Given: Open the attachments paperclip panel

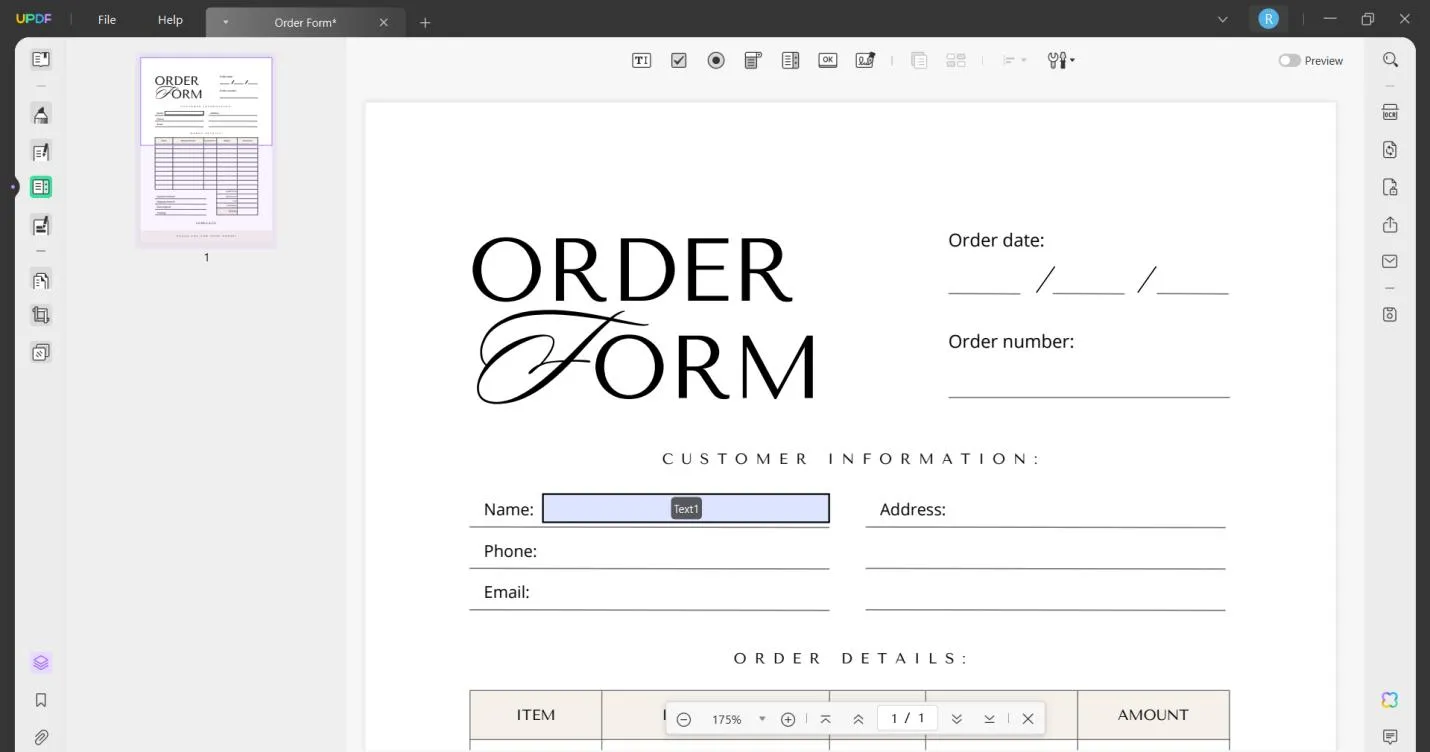Looking at the screenshot, I should pyautogui.click(x=41, y=737).
